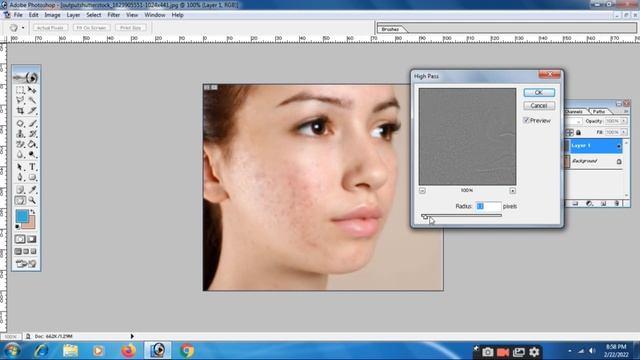Open the Edit menu
This screenshot has height=360, width=640.
click(33, 15)
